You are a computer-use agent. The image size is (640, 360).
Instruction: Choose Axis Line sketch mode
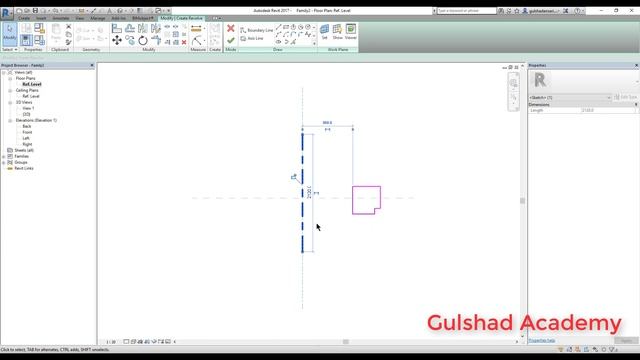click(252, 38)
